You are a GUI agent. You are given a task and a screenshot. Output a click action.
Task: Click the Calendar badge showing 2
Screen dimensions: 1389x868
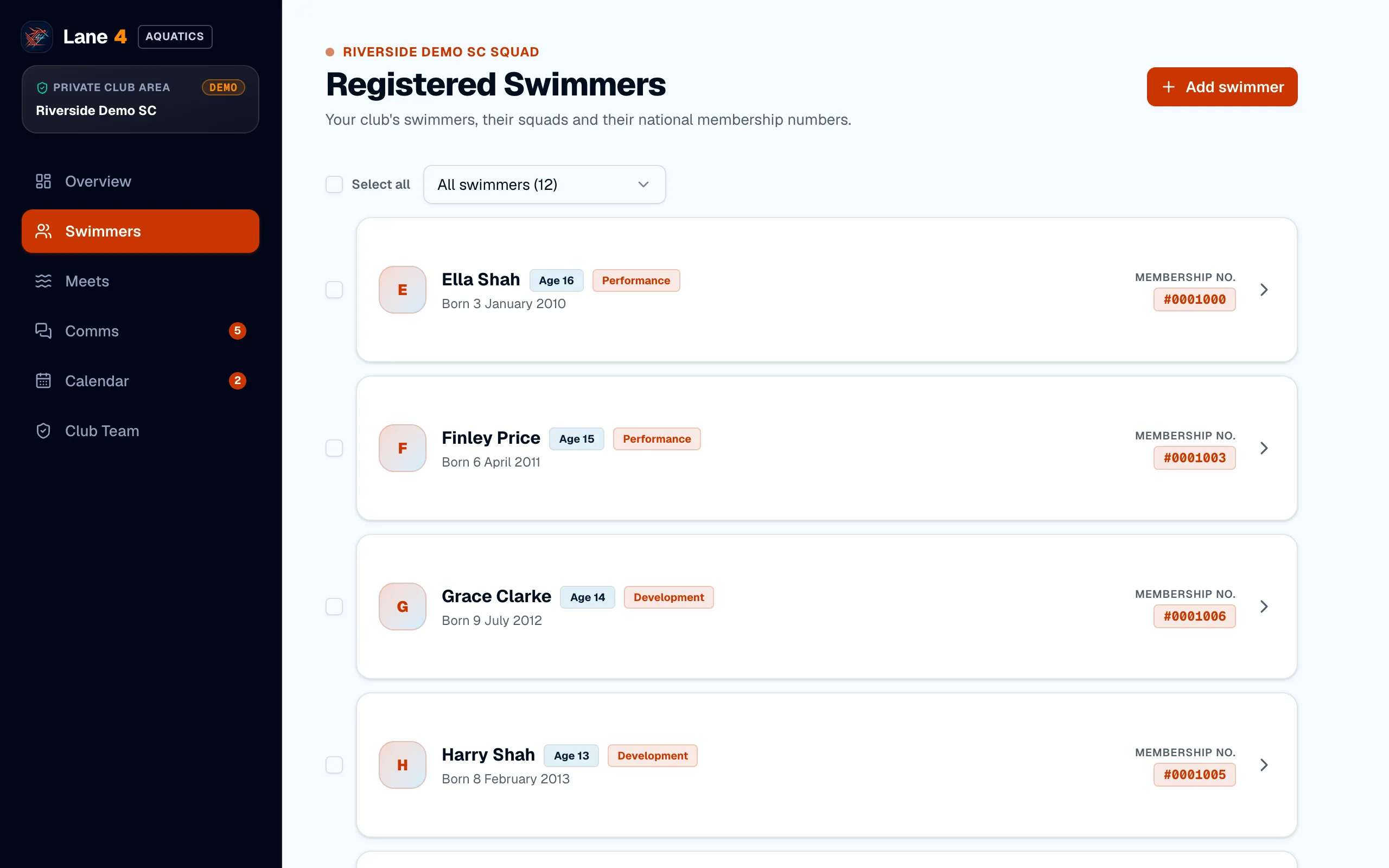click(x=238, y=381)
